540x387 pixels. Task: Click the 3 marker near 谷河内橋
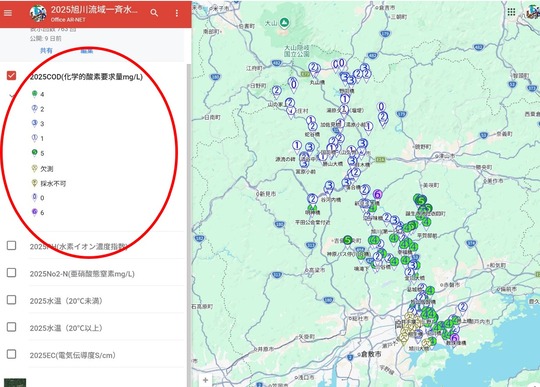pos(329,186)
